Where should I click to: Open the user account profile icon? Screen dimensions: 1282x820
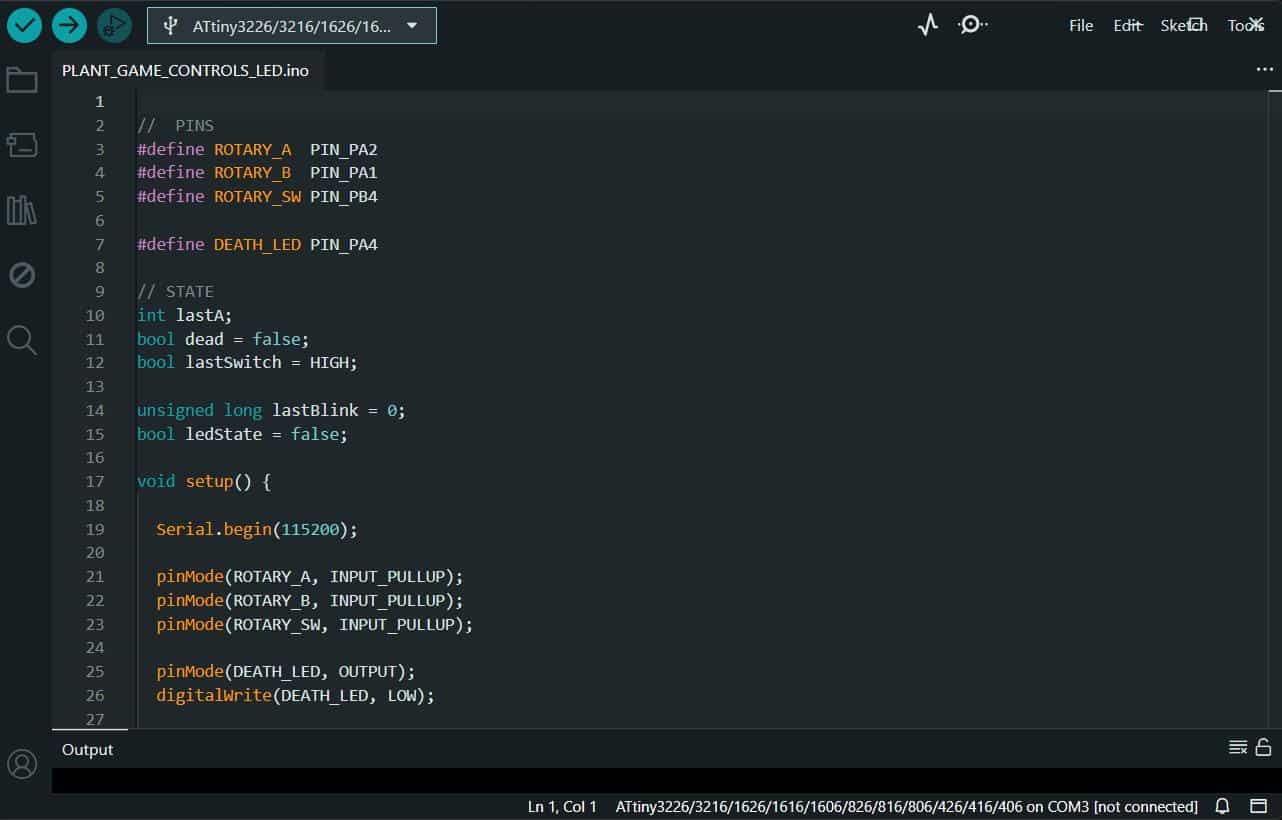(x=22, y=764)
